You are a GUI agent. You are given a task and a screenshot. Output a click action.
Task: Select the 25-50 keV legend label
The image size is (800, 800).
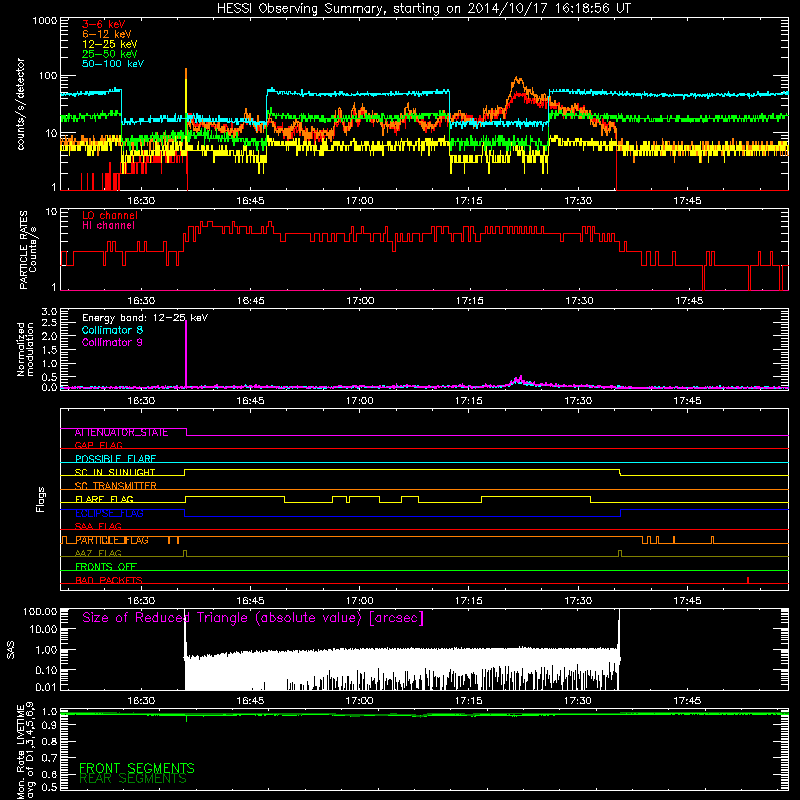pos(110,54)
